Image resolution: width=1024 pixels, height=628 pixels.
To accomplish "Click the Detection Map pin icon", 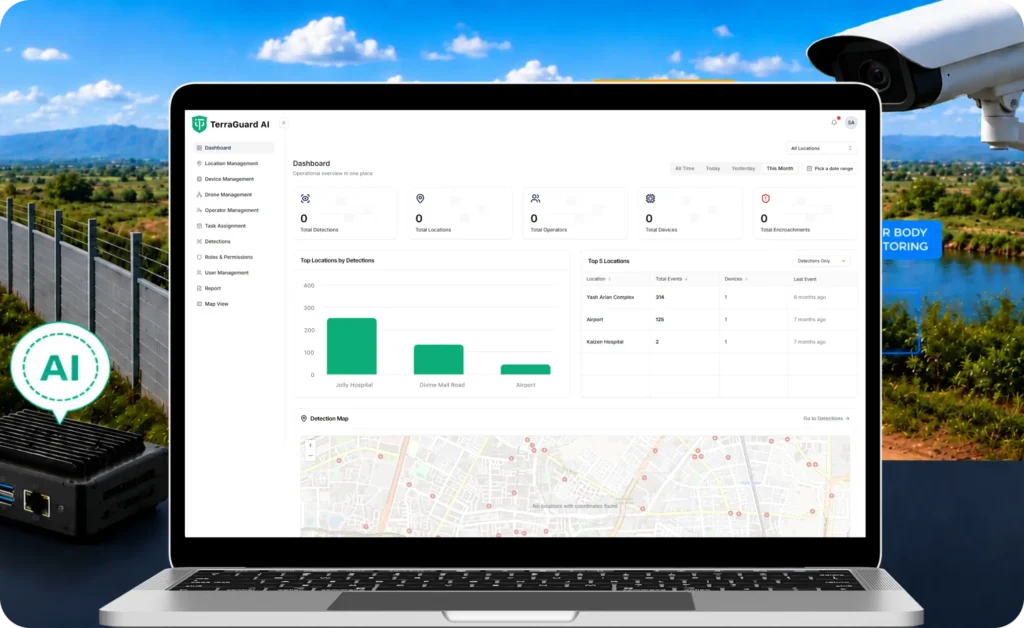I will [x=304, y=418].
